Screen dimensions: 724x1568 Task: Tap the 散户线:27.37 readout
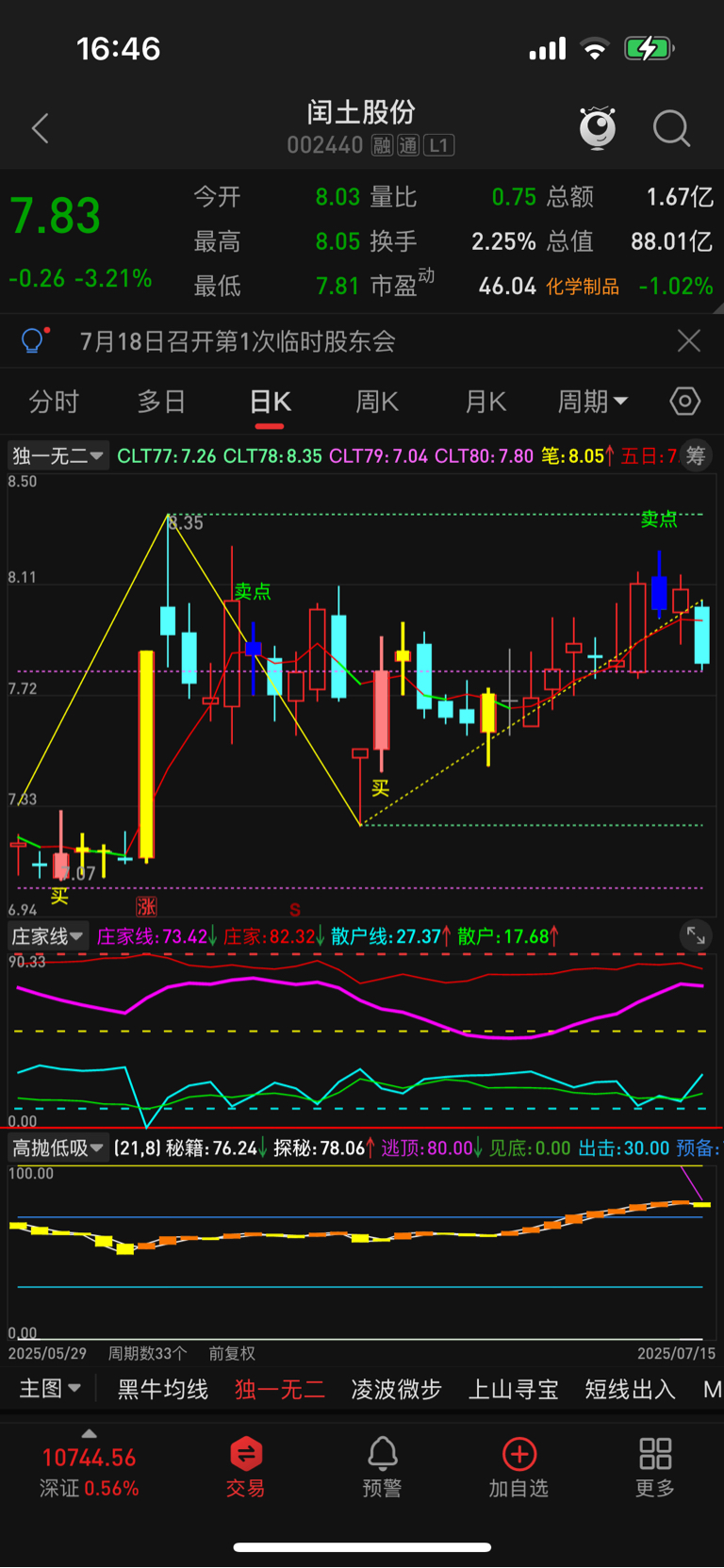(x=391, y=936)
